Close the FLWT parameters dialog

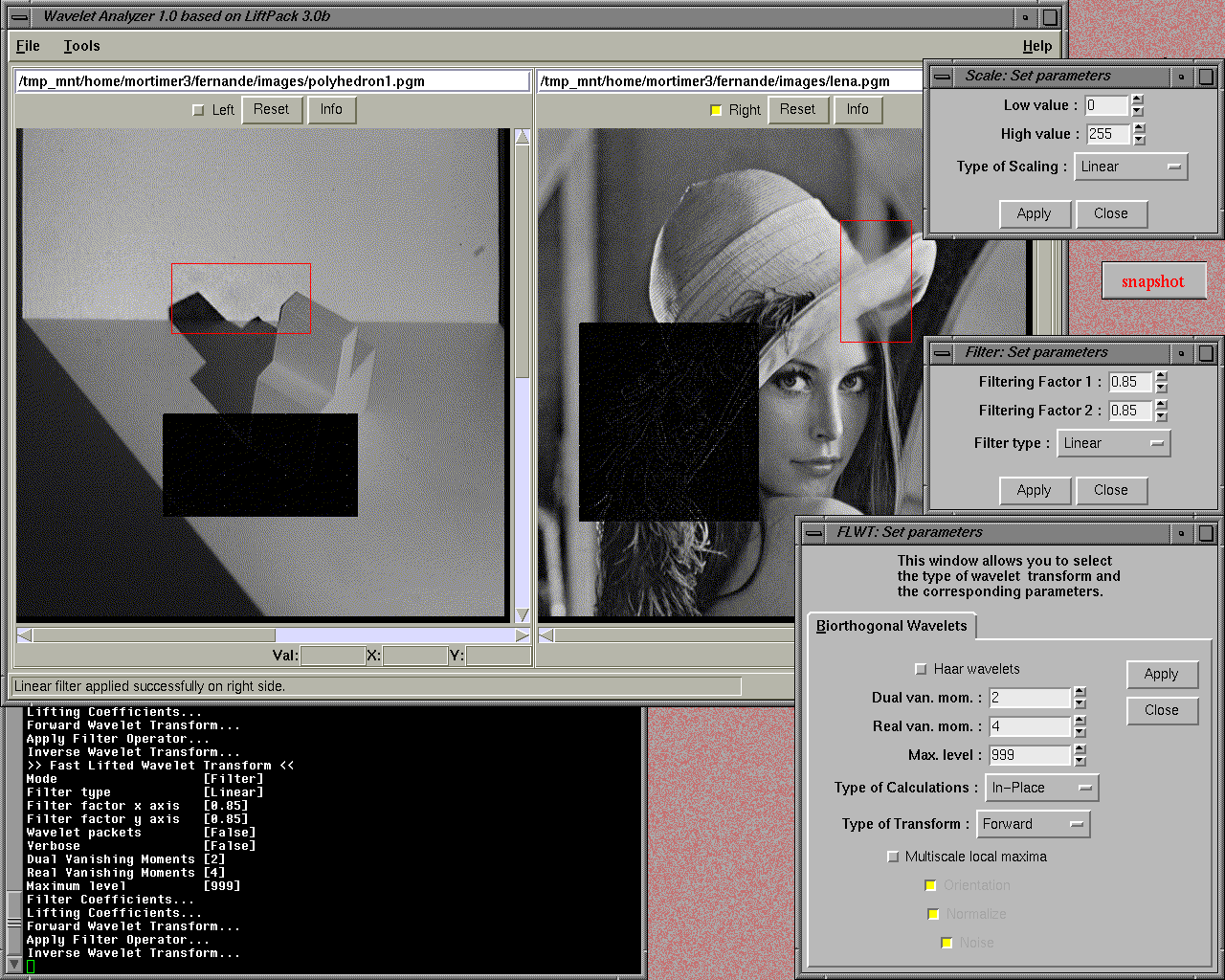(x=1161, y=710)
